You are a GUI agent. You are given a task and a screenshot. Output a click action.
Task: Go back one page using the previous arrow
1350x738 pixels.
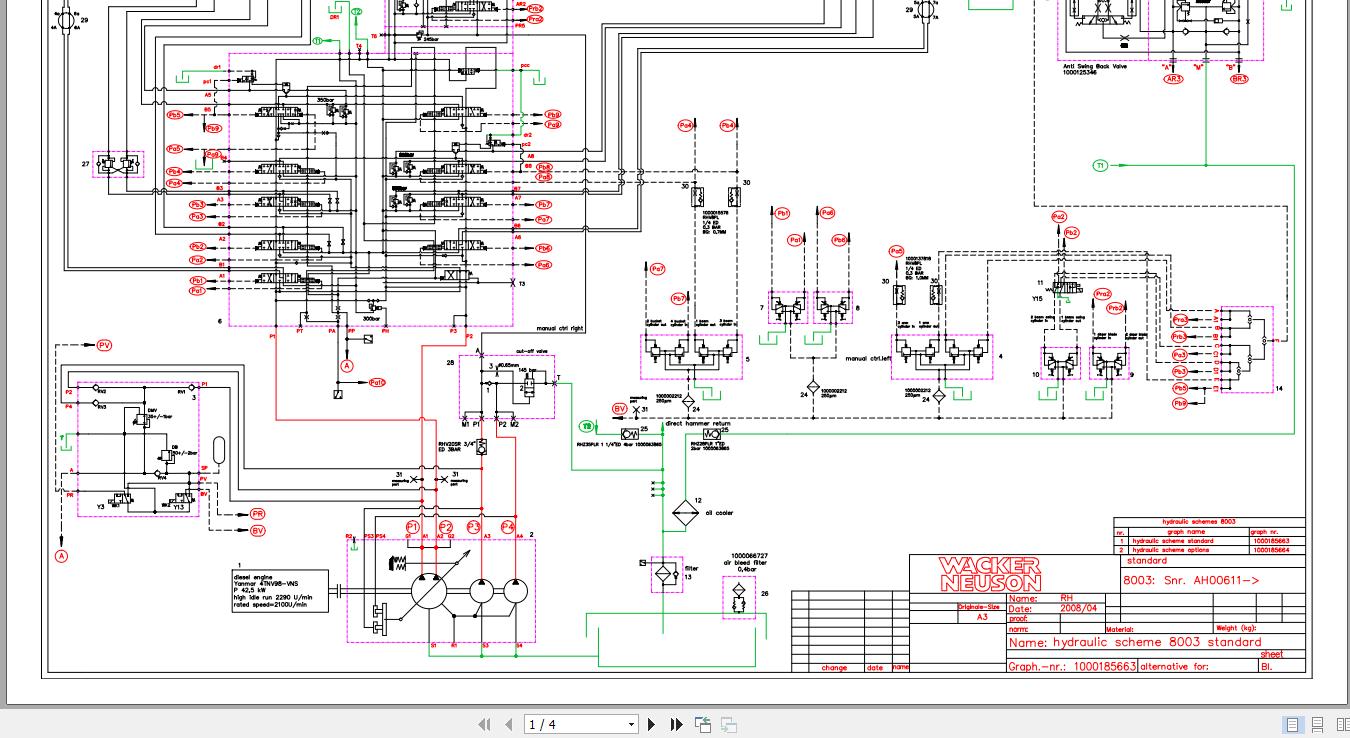pyautogui.click(x=509, y=724)
